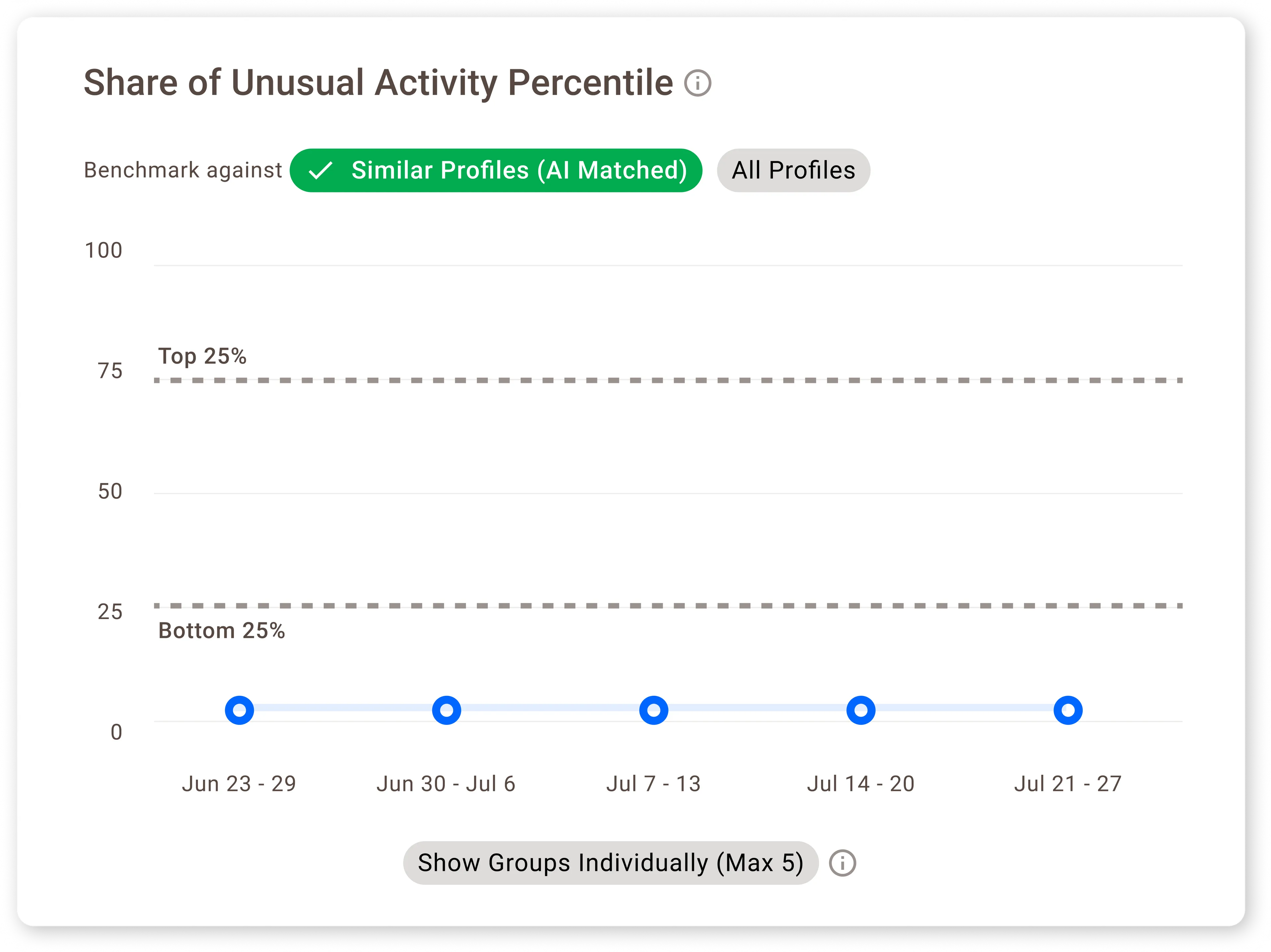Click the Jun 23 - 29 data point

[x=240, y=710]
